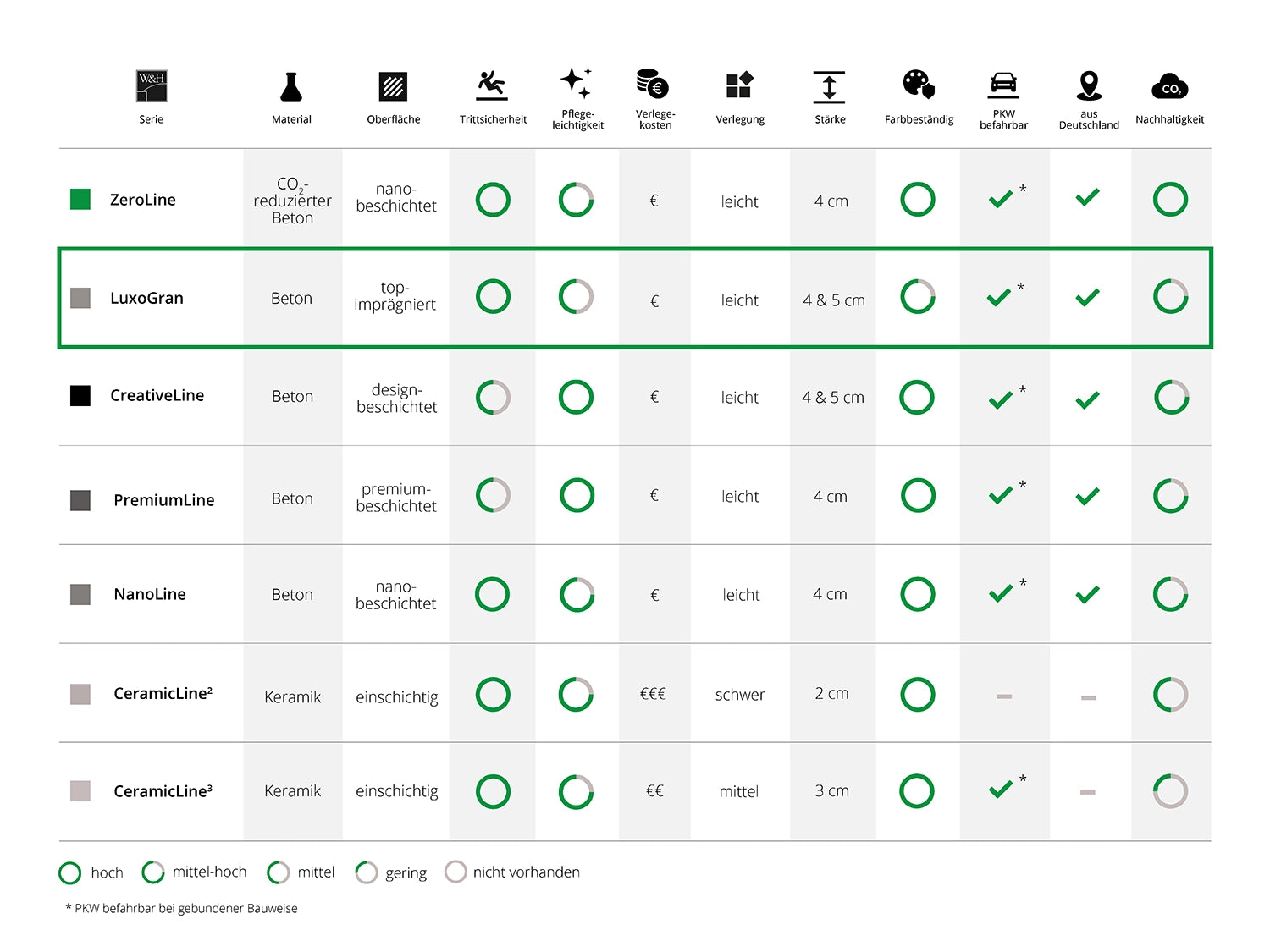Click the Verlegekosten euro coins icon
The height and width of the screenshot is (952, 1270).
pos(653,84)
